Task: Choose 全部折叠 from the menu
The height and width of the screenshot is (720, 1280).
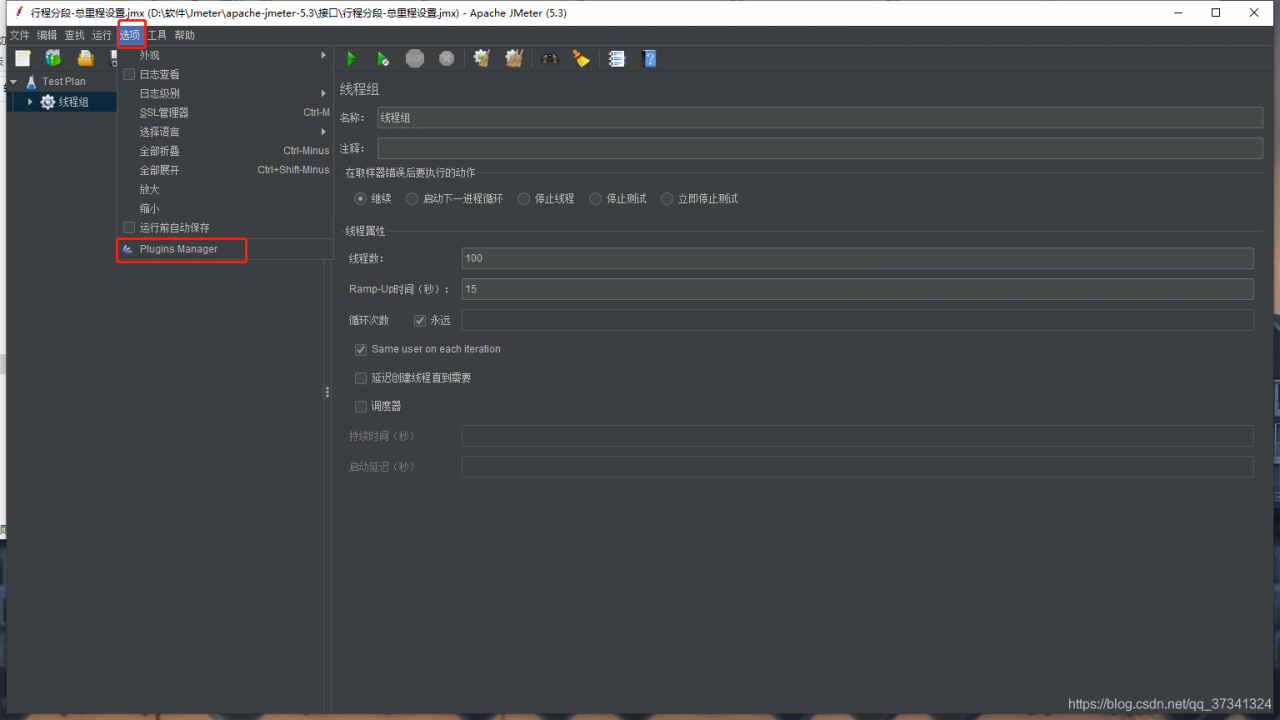Action: pos(226,151)
